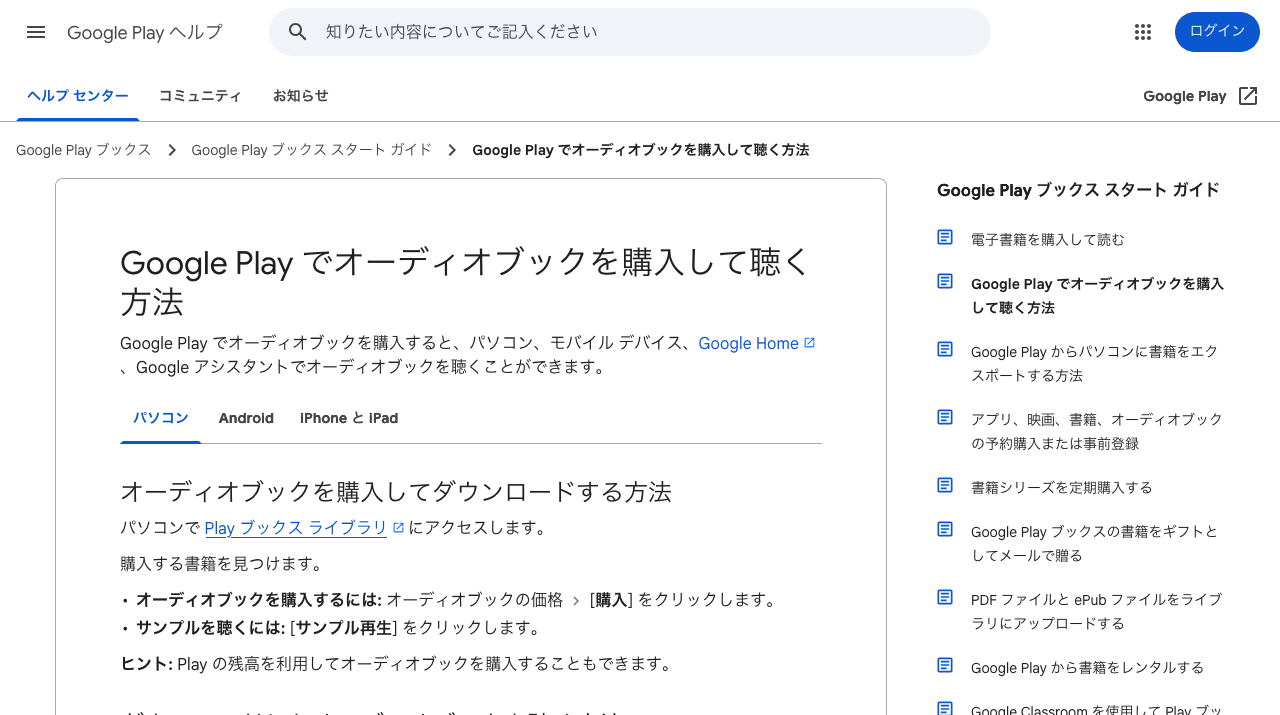The height and width of the screenshot is (715, 1280).
Task: Open 書籍シリーズを定期購入する article
Action: coord(1061,488)
